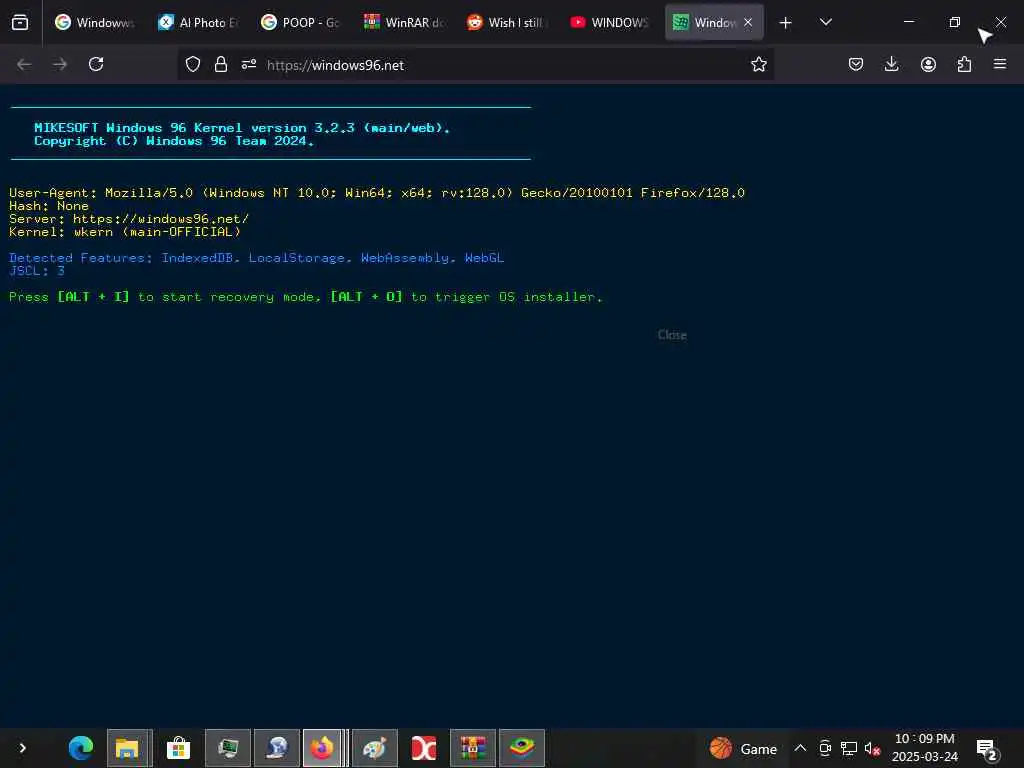Click the '[ALT + O]' OS installer text

[x=366, y=296]
